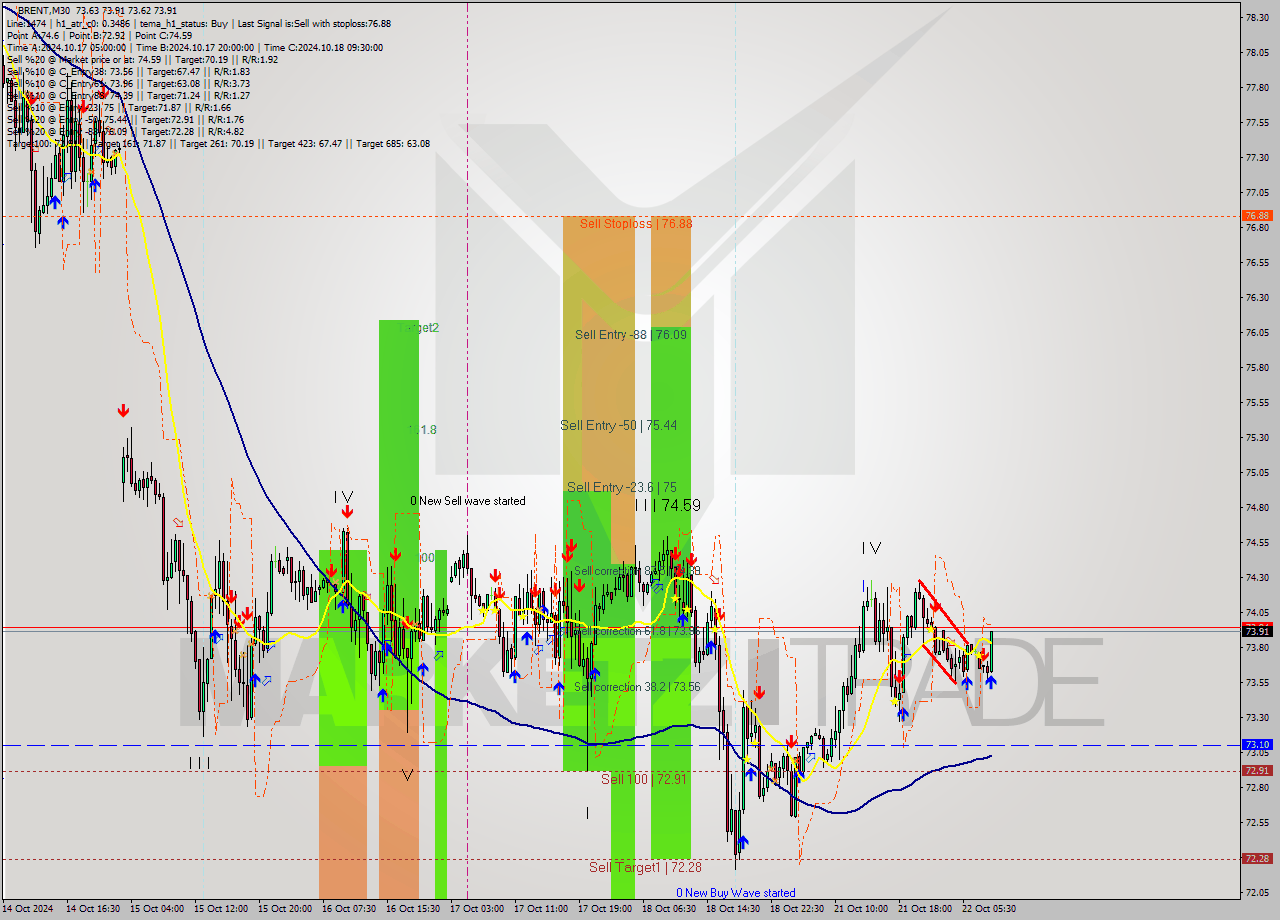The image size is (1280, 920).
Task: Click the '0 New Buy Wave started' annotation
Action: (736, 893)
